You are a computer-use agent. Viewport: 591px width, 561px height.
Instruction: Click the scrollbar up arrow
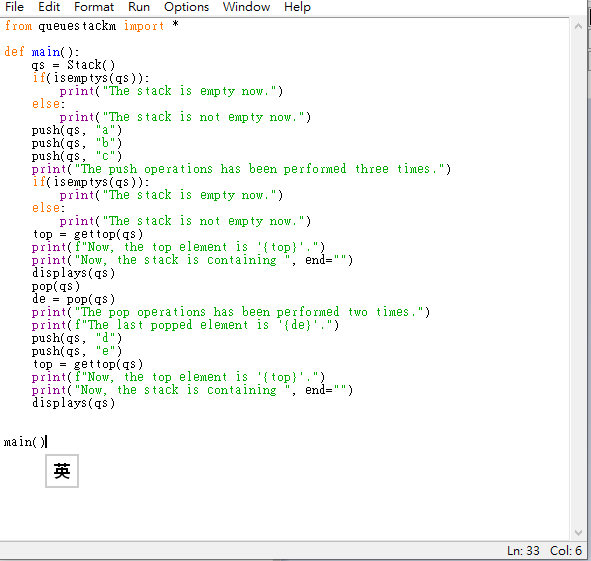[x=578, y=26]
